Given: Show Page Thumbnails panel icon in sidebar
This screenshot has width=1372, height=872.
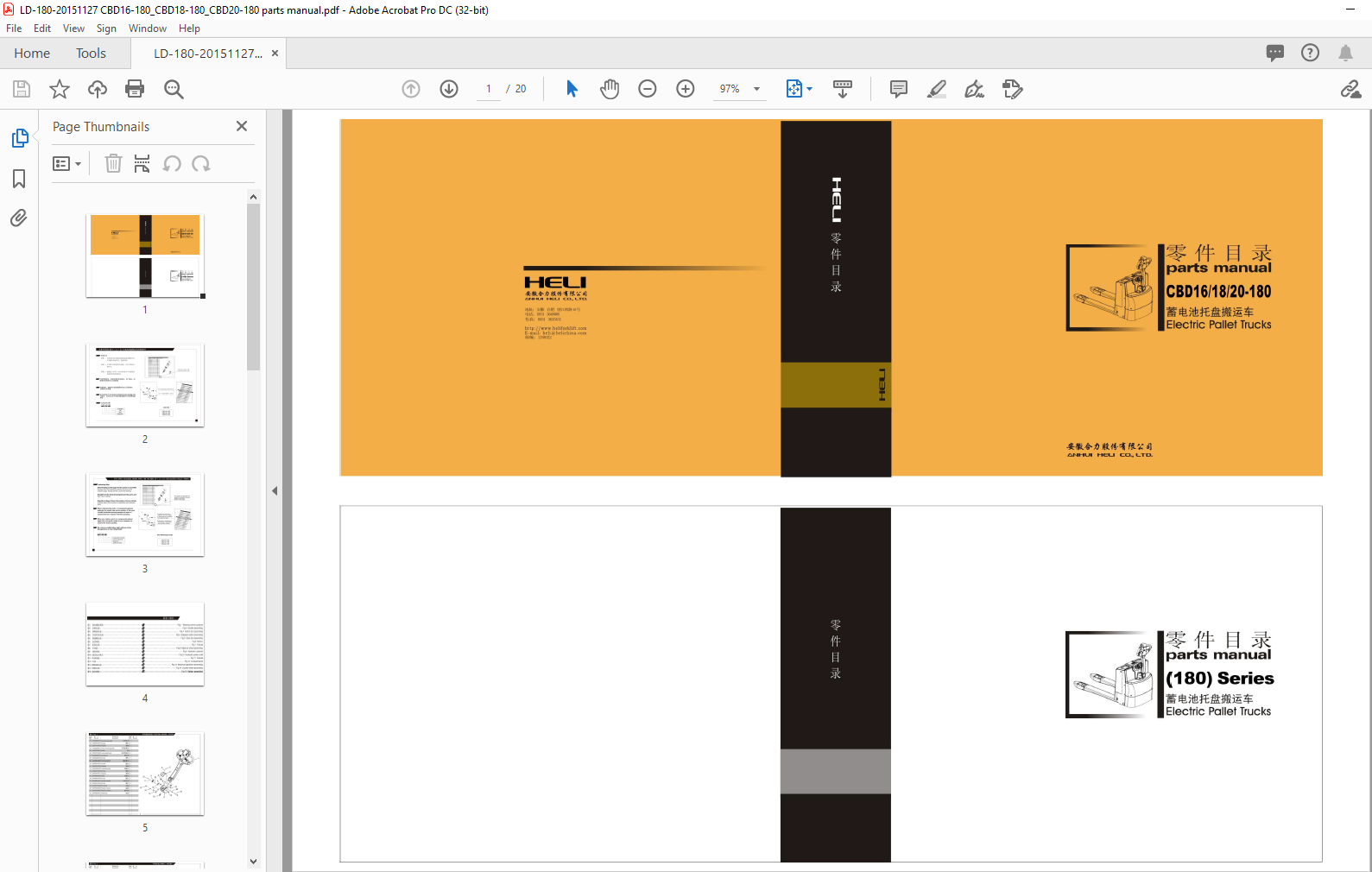Looking at the screenshot, I should [x=19, y=138].
